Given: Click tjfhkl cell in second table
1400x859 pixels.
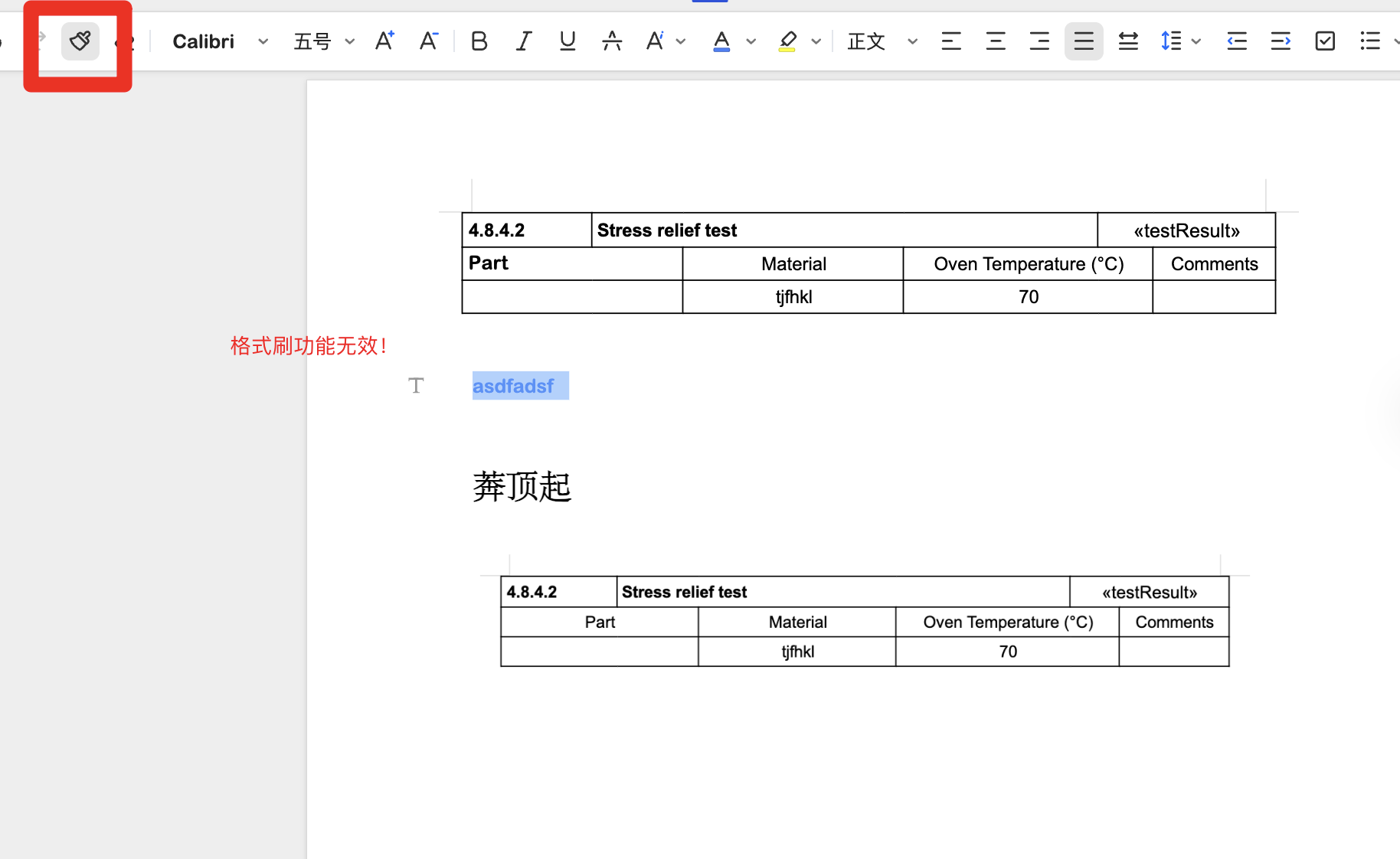Looking at the screenshot, I should pos(797,652).
